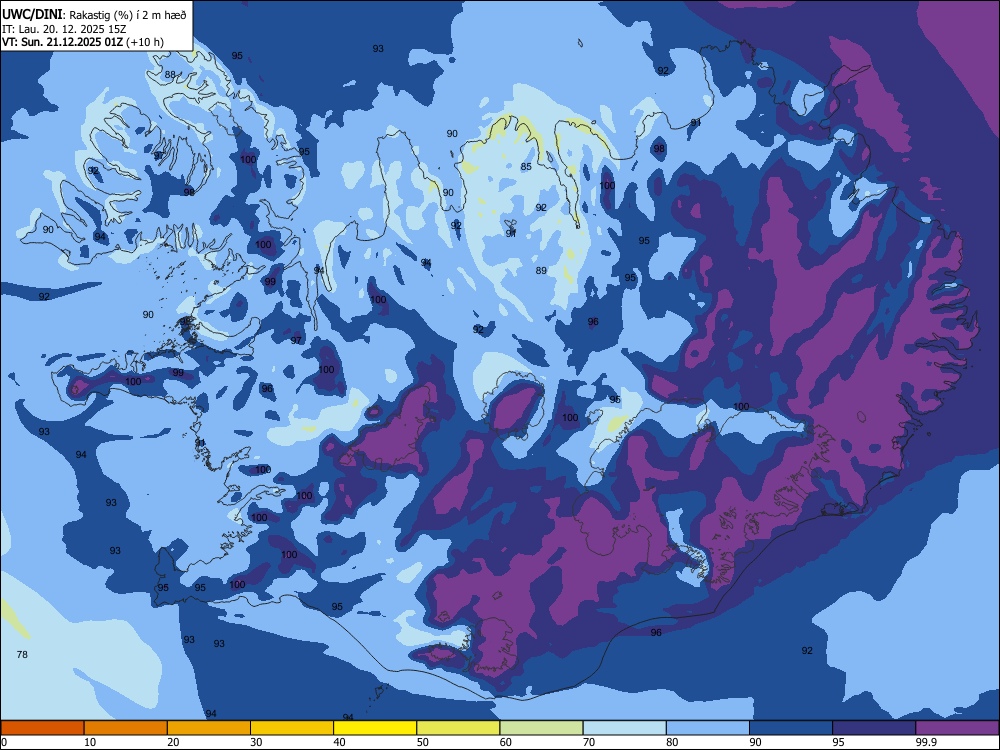Select the golden 30–40 legend swatch
Image resolution: width=1000 pixels, height=750 pixels.
(x=292, y=728)
